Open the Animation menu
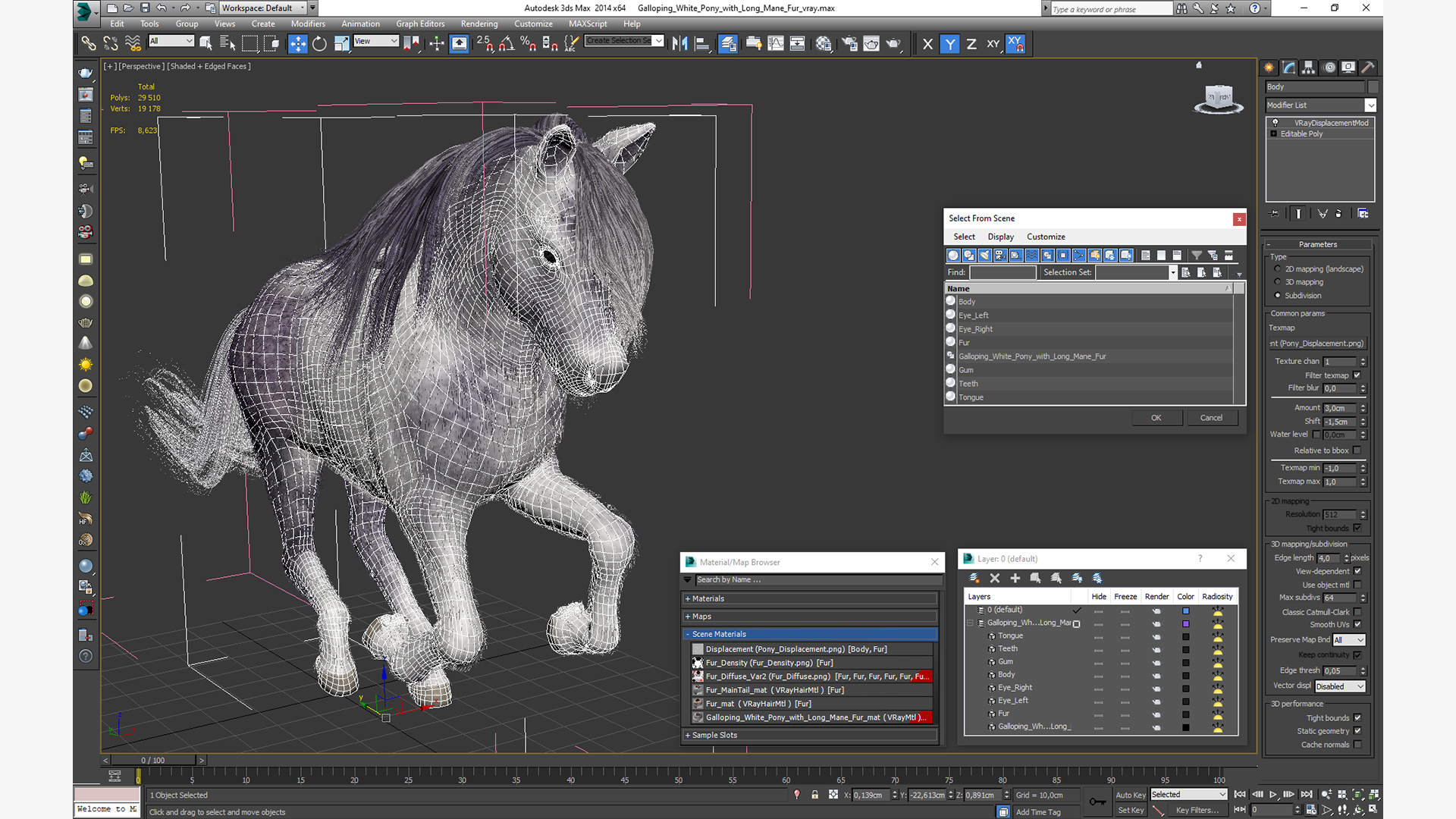Viewport: 1456px width, 819px height. click(x=360, y=24)
